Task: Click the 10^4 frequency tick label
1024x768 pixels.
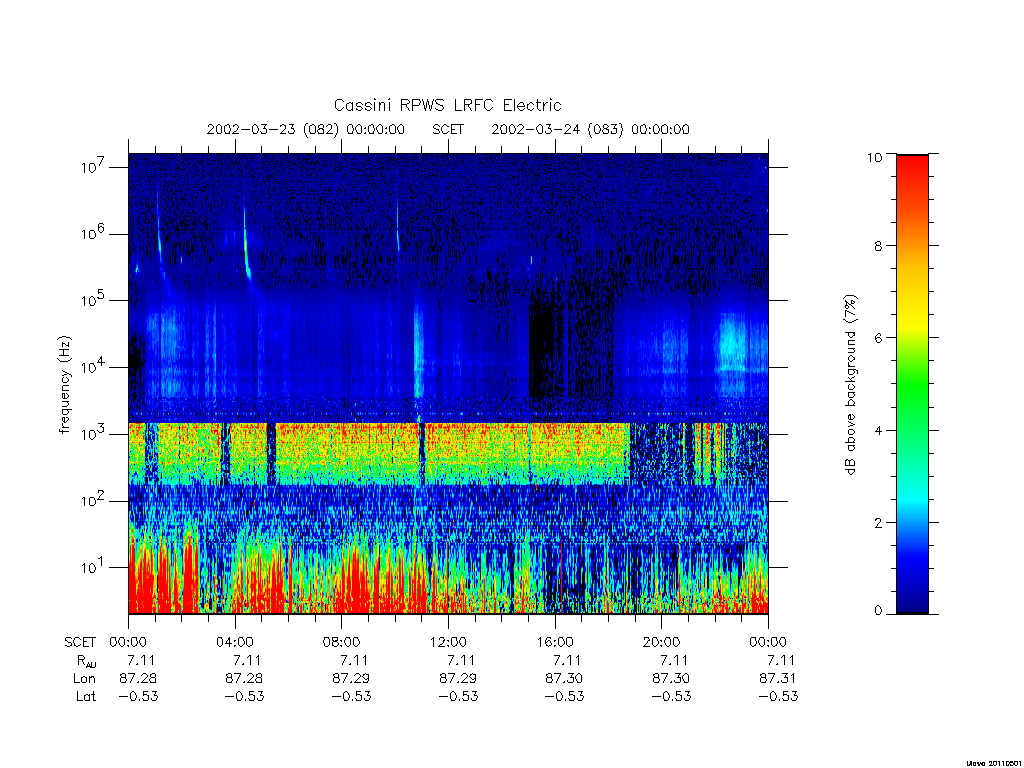Action: pyautogui.click(x=94, y=366)
